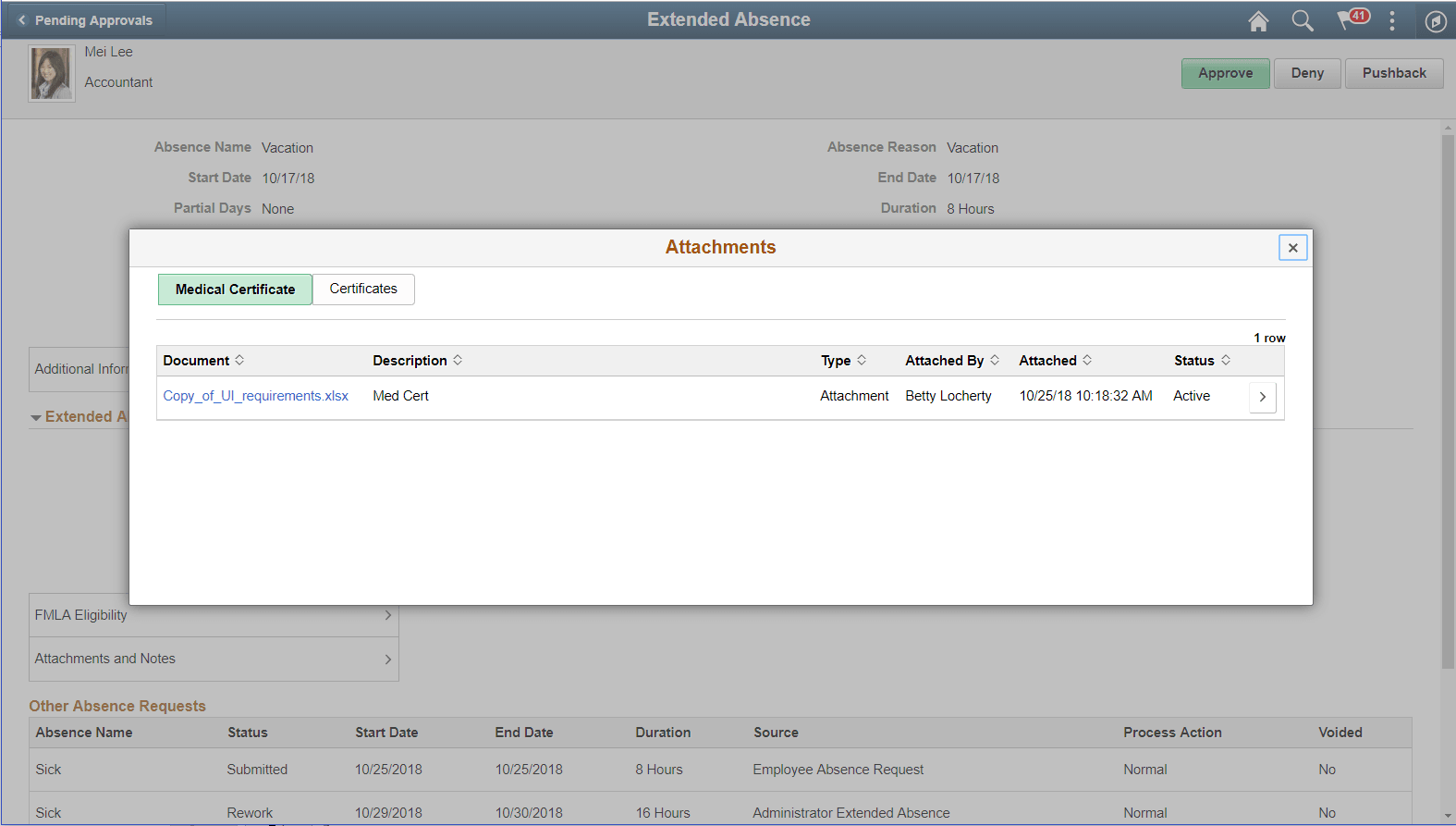Open the notifications flag with 41 badge
The image size is (1456, 826).
1352,19
